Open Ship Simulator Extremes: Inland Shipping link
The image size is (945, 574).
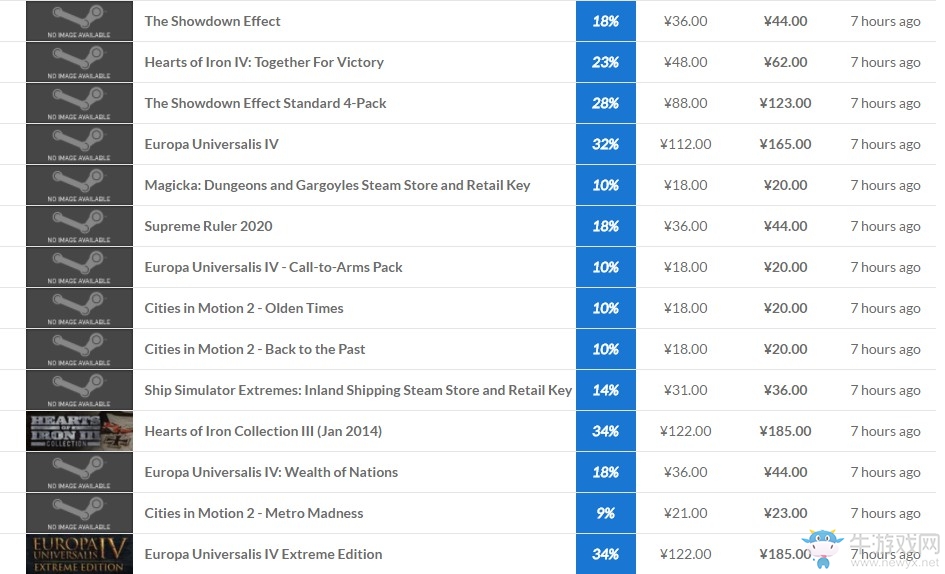click(x=358, y=390)
